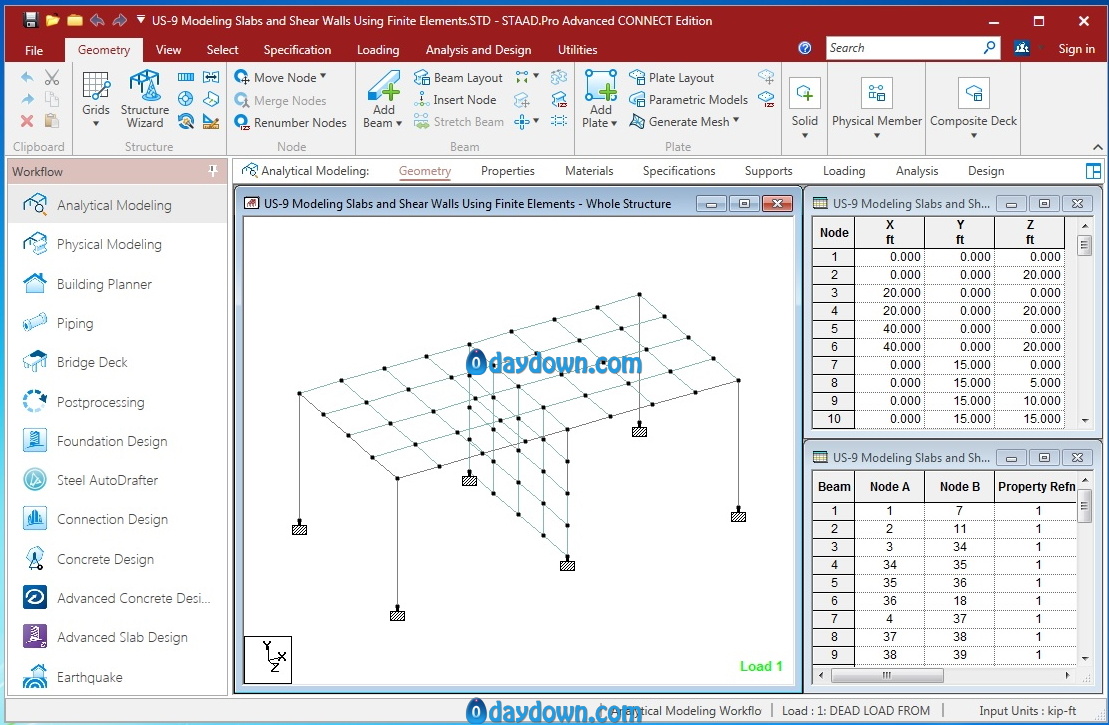Click Renumber Nodes
Image resolution: width=1109 pixels, height=725 pixels.
click(x=291, y=122)
